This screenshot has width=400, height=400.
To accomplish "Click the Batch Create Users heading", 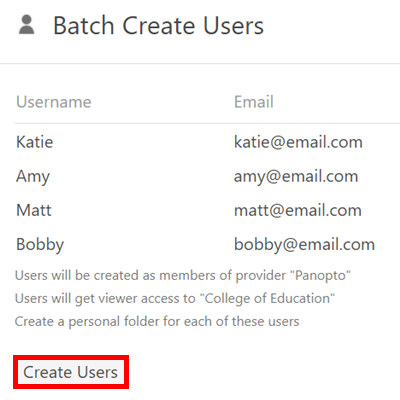I will pos(159,26).
